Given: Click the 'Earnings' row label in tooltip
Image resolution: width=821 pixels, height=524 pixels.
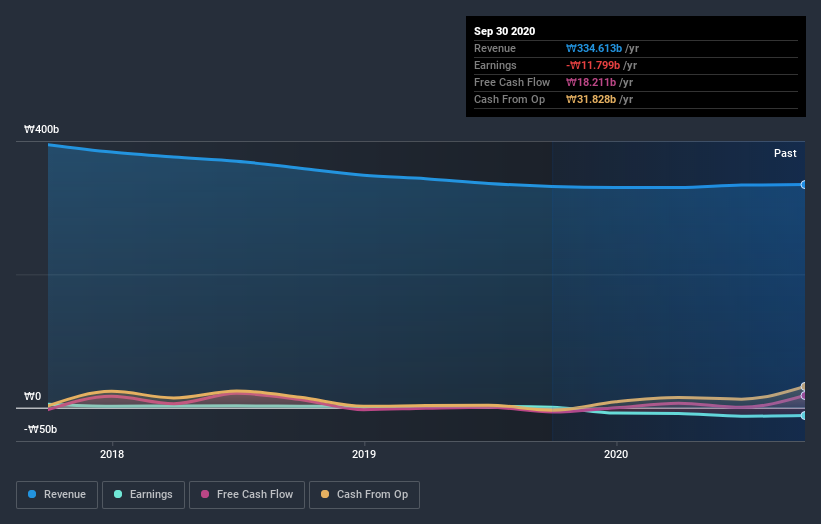Looking at the screenshot, I should point(495,65).
